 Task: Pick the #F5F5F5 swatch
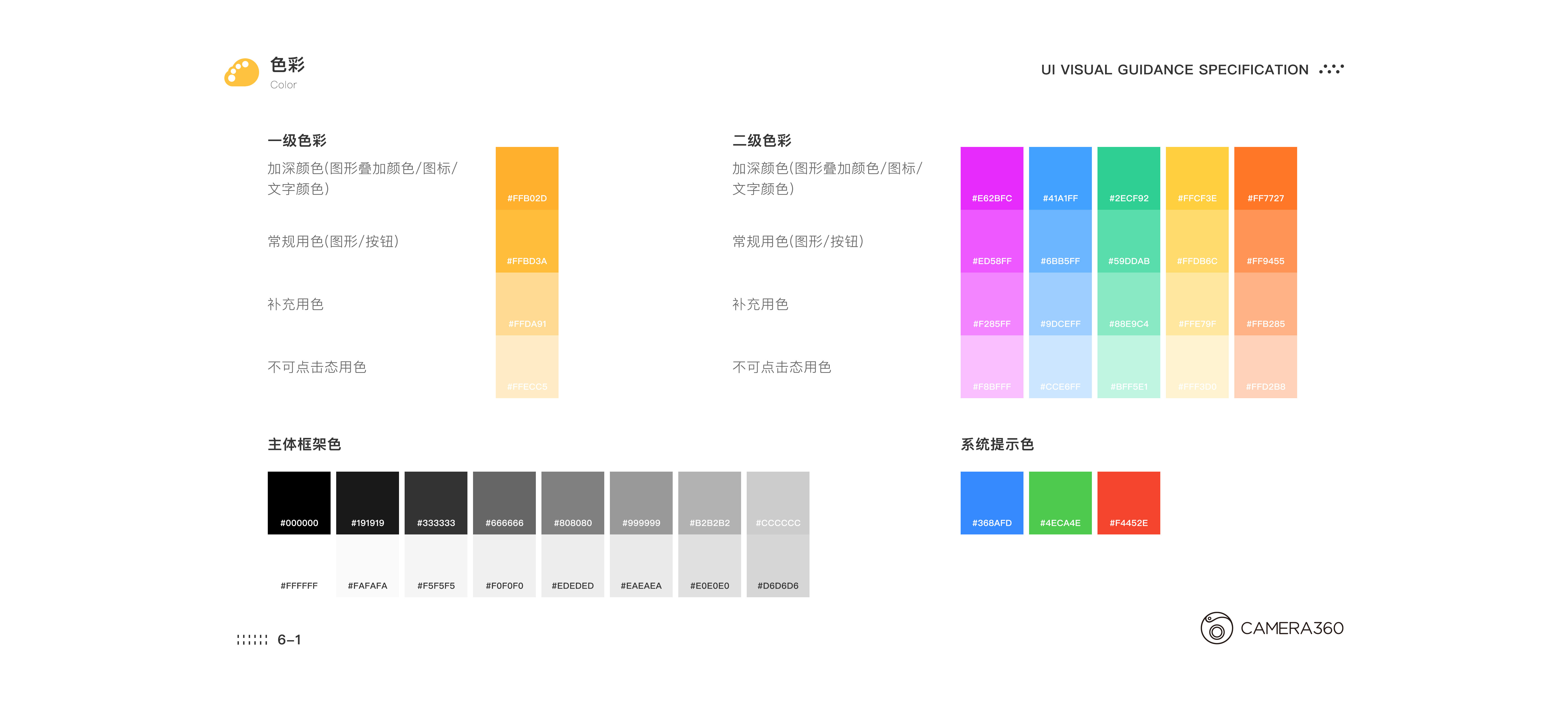[436, 566]
